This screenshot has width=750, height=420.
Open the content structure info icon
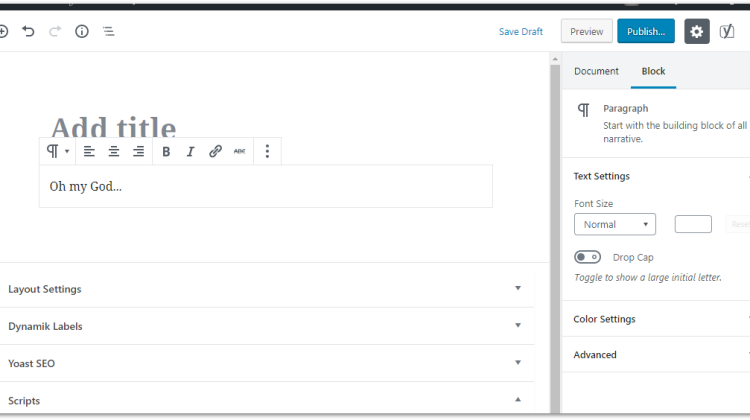coord(82,32)
